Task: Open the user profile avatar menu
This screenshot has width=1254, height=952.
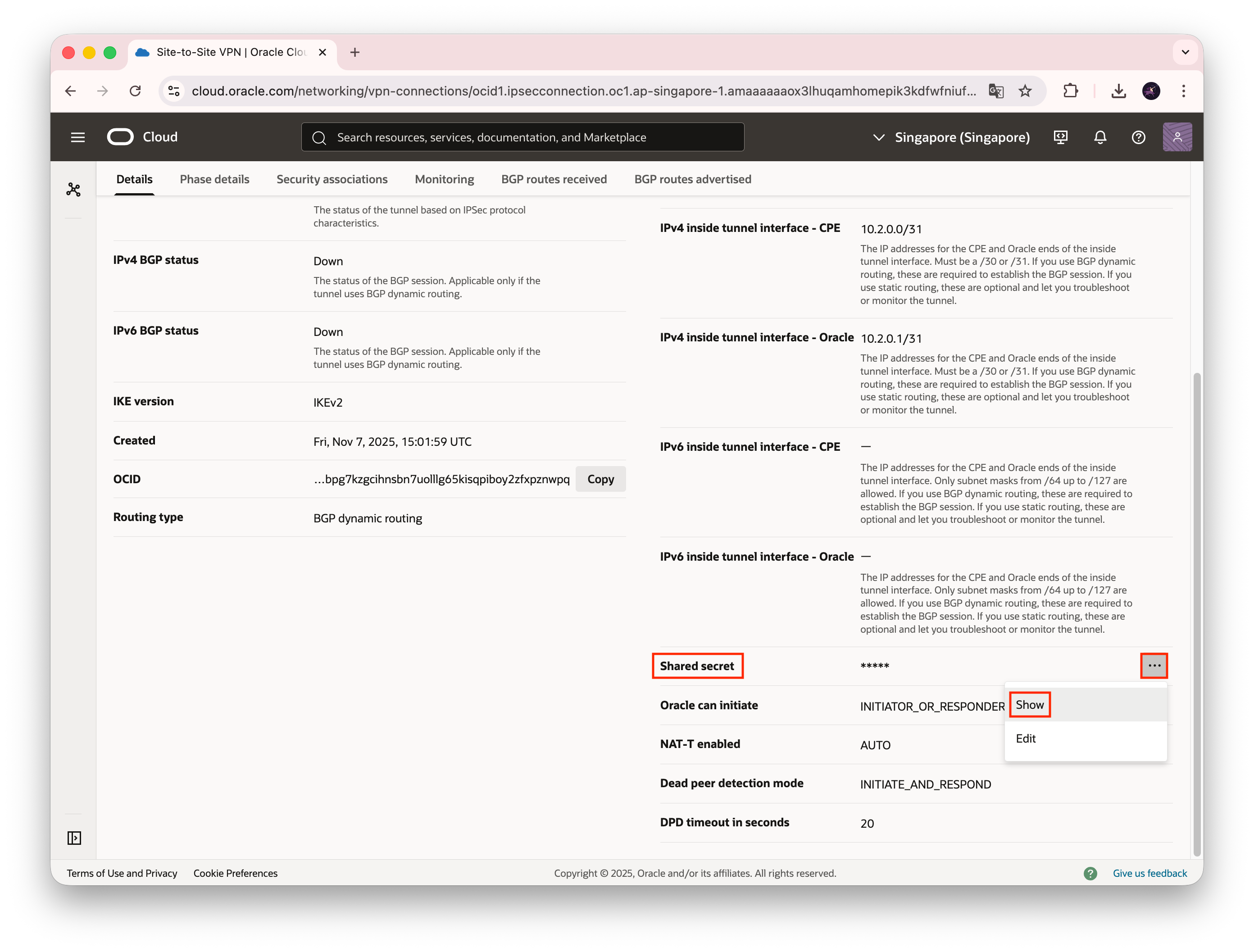Action: point(1177,137)
